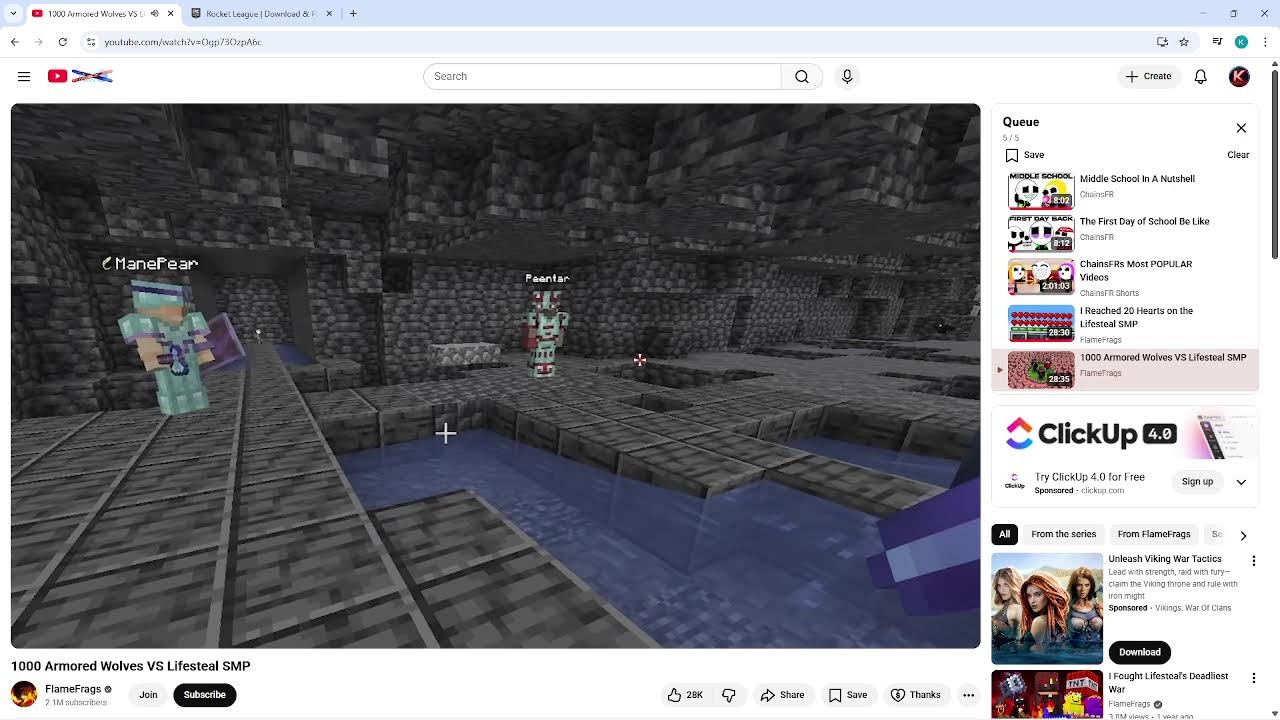Open the FlameFrags channel avatar
This screenshot has width=1280, height=720.
click(24, 694)
